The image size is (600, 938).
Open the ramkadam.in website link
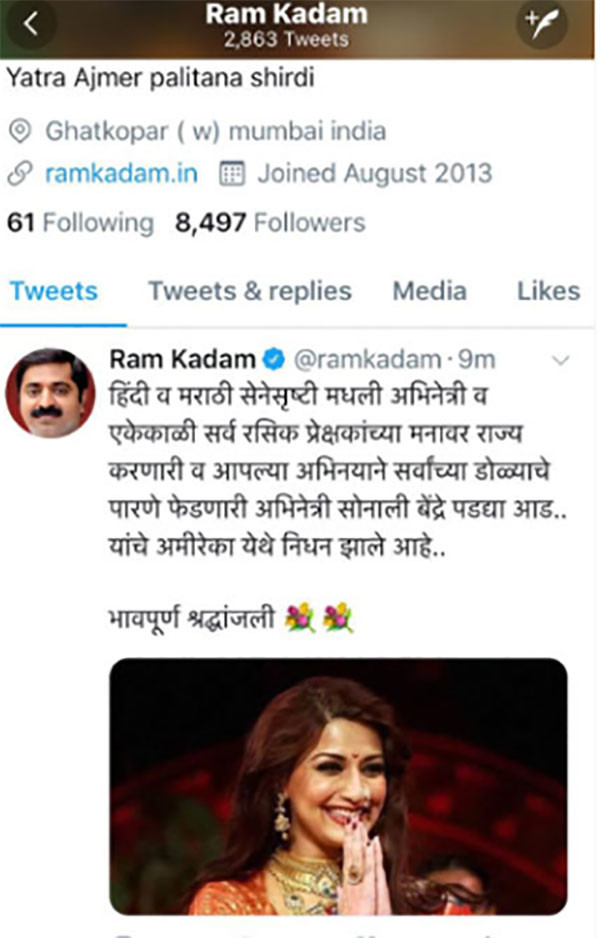point(121,173)
